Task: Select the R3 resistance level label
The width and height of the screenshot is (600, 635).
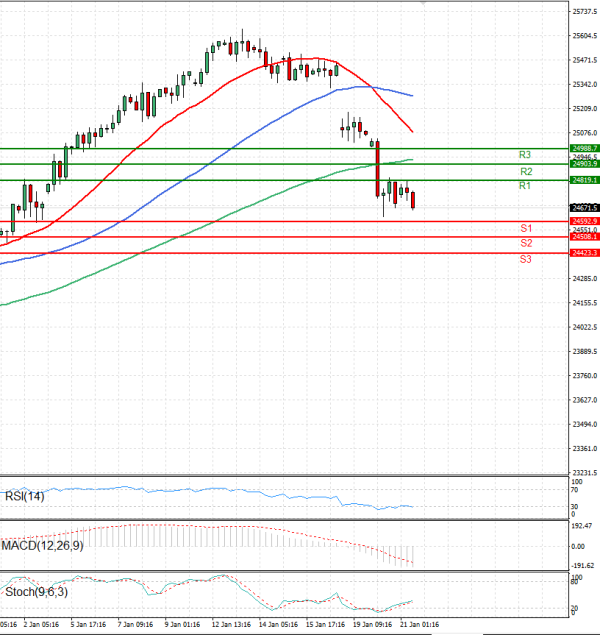Action: [x=524, y=155]
